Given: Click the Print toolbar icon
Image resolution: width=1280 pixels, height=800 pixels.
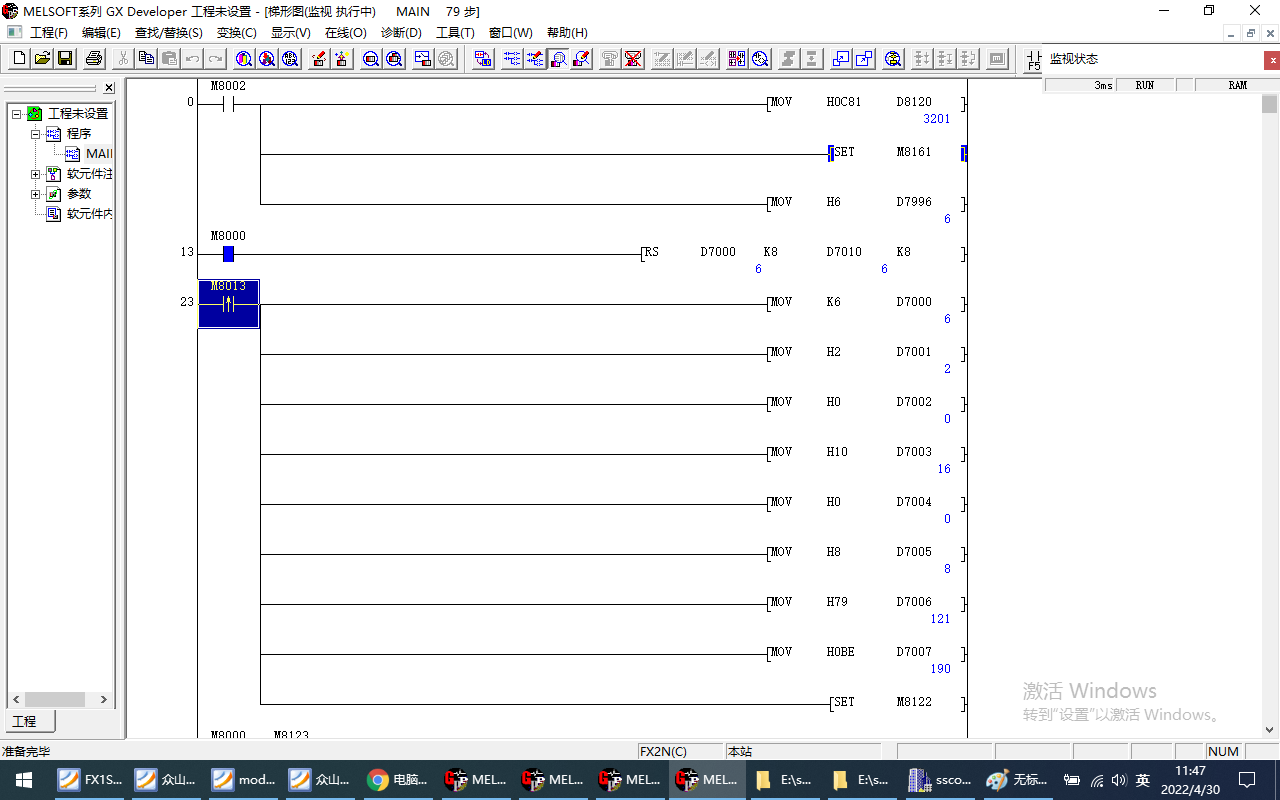Looking at the screenshot, I should (94, 59).
